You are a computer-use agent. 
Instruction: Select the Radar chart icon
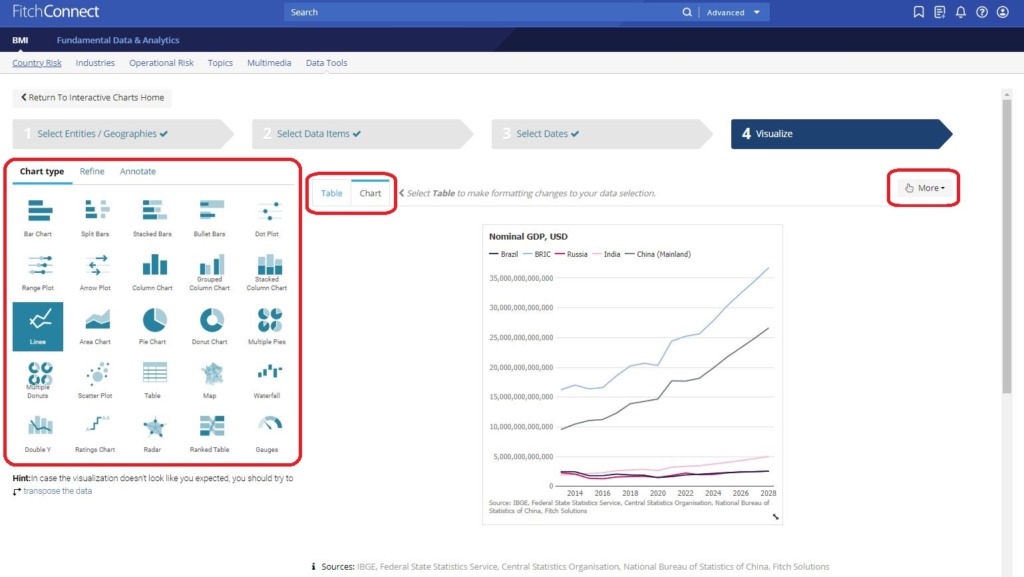click(x=154, y=429)
